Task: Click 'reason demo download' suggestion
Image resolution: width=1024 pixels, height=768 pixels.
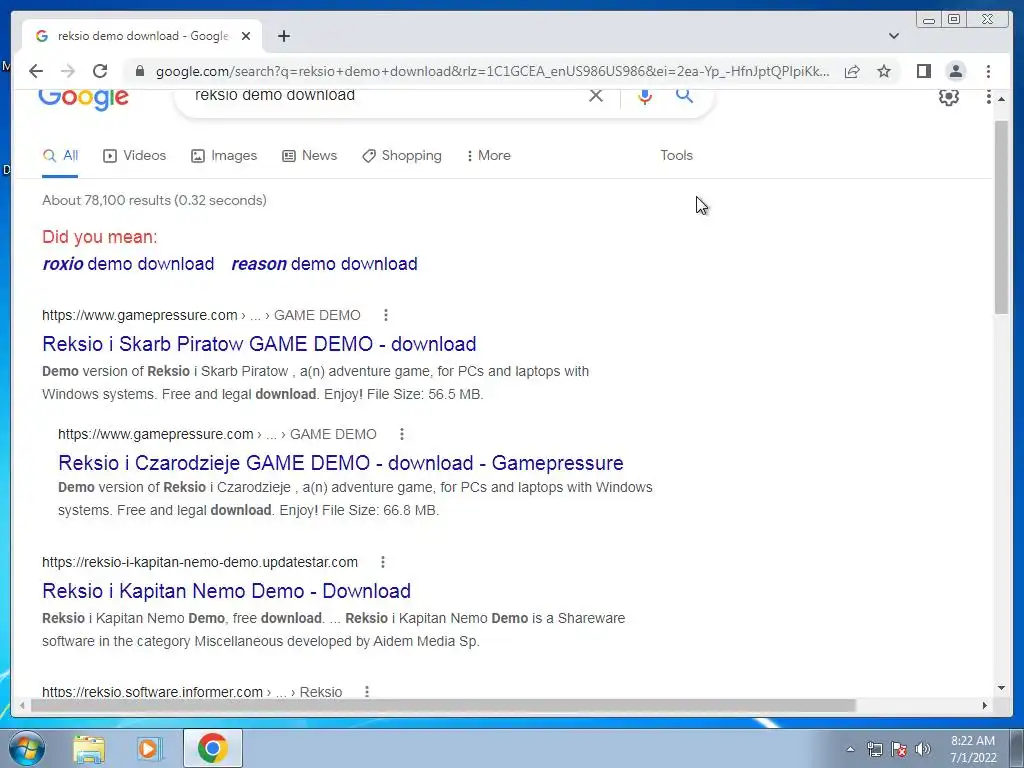Action: 325,264
